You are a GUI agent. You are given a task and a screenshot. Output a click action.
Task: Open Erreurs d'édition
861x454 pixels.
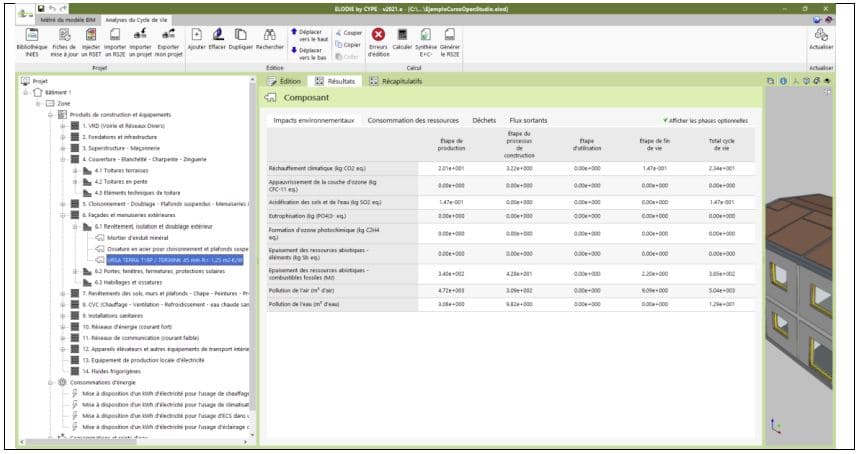coord(378,42)
